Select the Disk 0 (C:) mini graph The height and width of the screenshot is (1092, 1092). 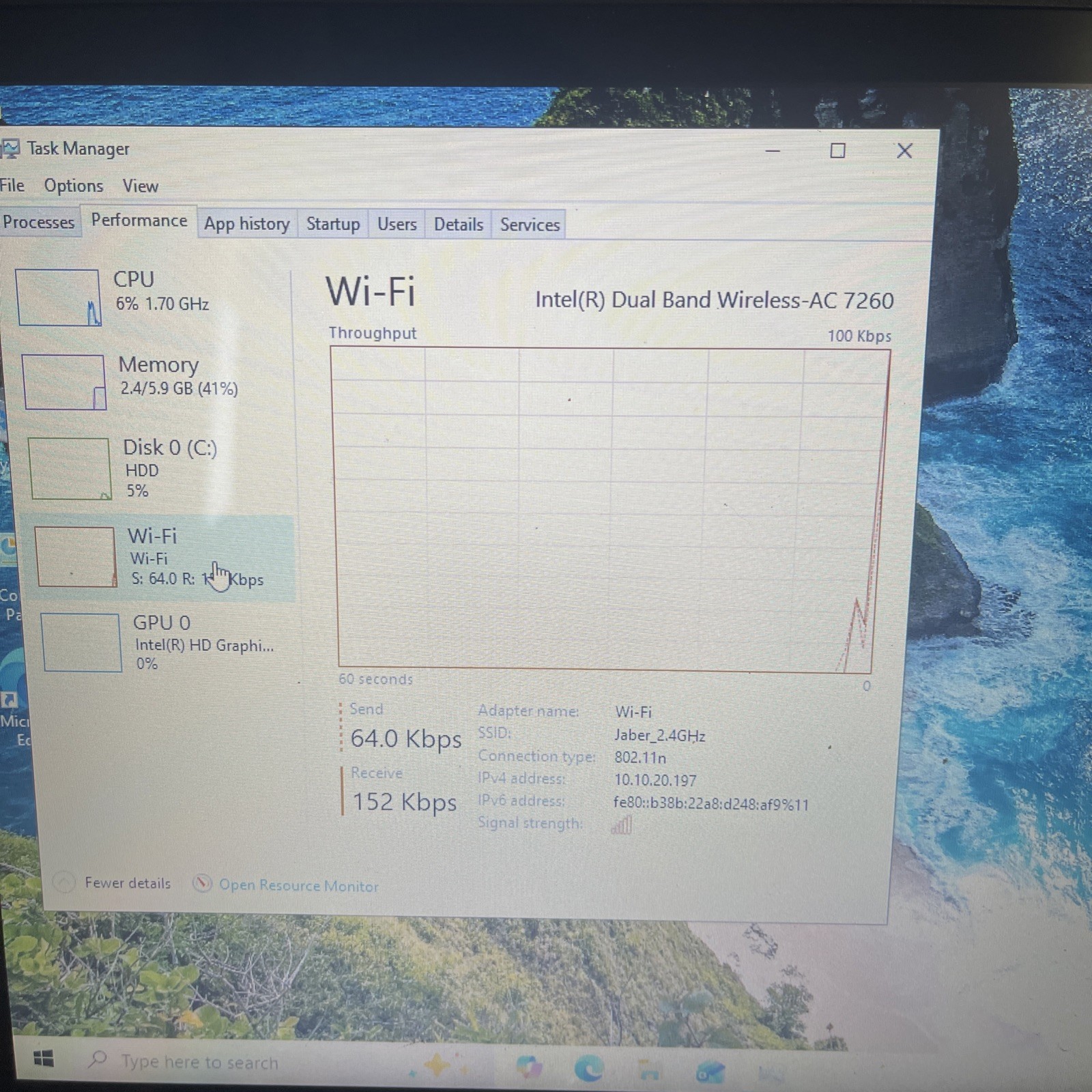[x=70, y=469]
